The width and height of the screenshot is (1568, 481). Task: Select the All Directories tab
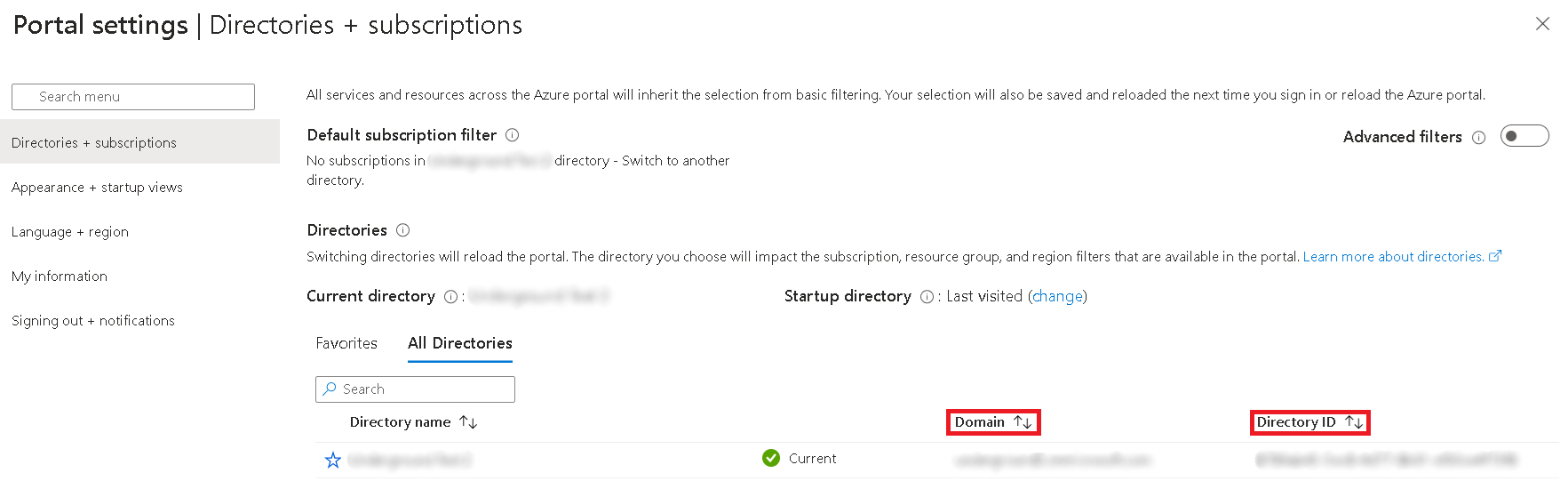[x=459, y=343]
